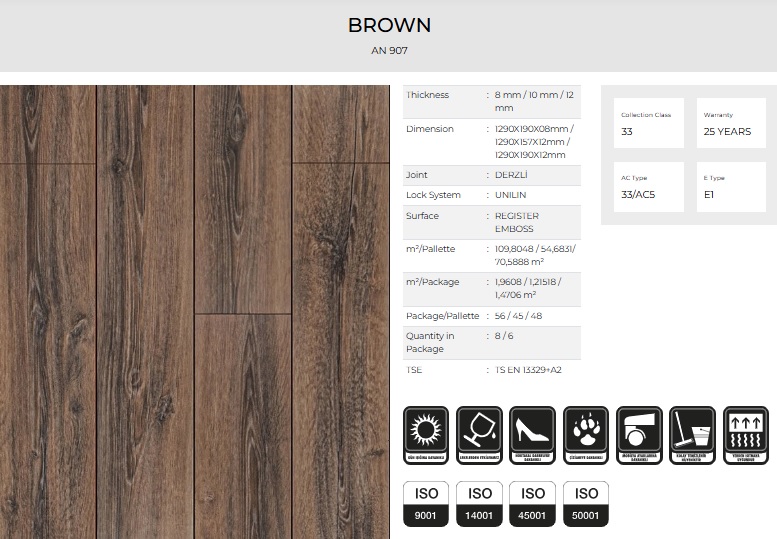Viewport: 777px width, 539px height.
Task: Click the BROWN product title
Action: pyautogui.click(x=389, y=25)
